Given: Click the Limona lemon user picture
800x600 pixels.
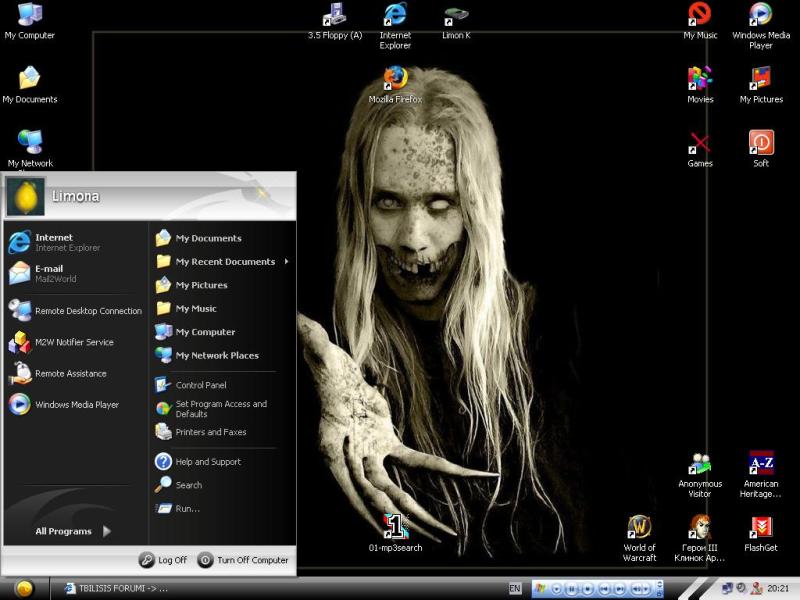Looking at the screenshot, I should pyautogui.click(x=26, y=196).
